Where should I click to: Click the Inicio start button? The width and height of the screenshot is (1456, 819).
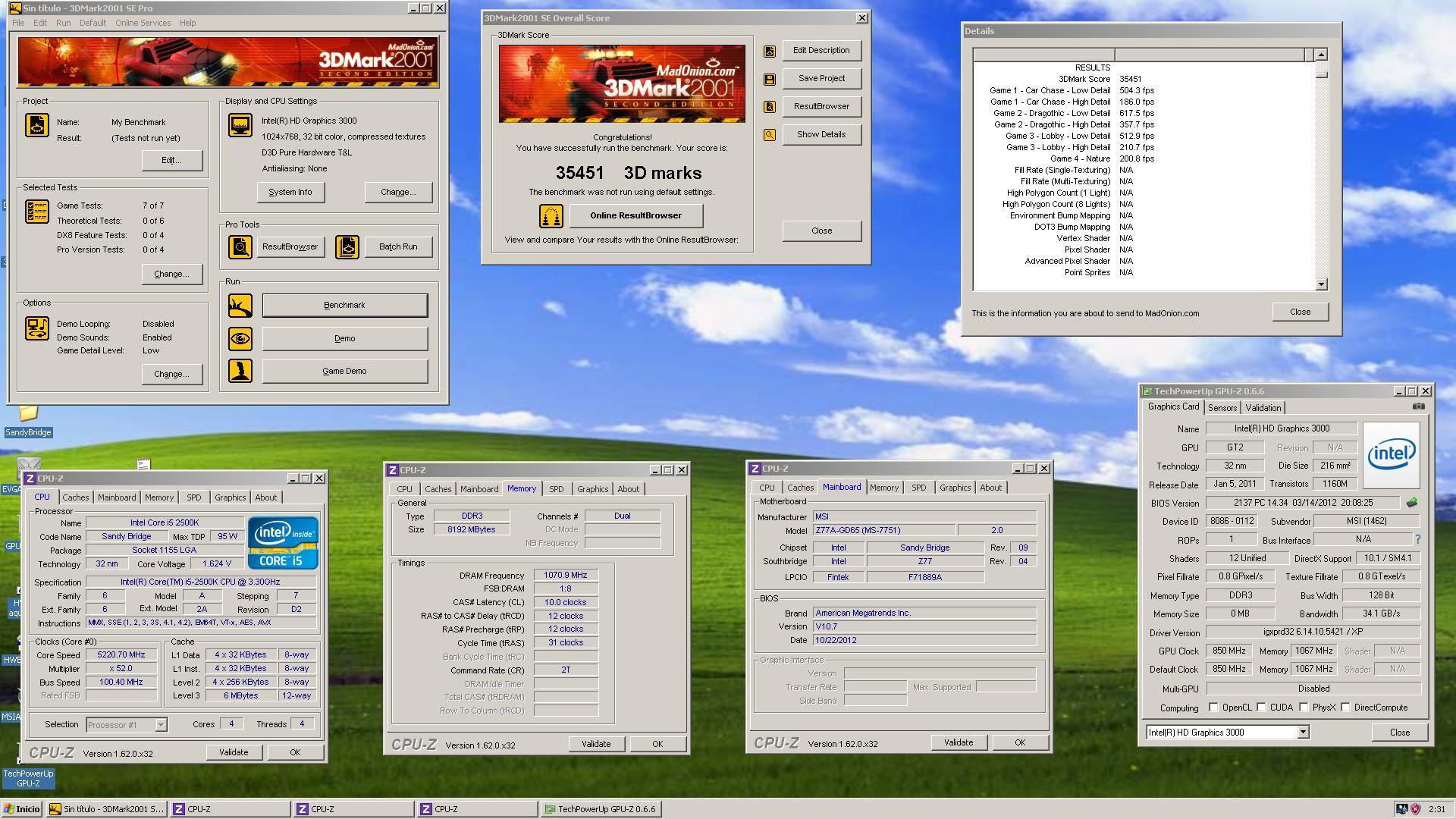(22, 809)
